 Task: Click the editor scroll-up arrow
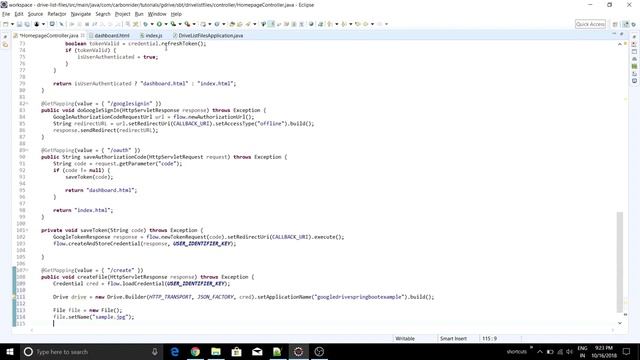point(620,44)
